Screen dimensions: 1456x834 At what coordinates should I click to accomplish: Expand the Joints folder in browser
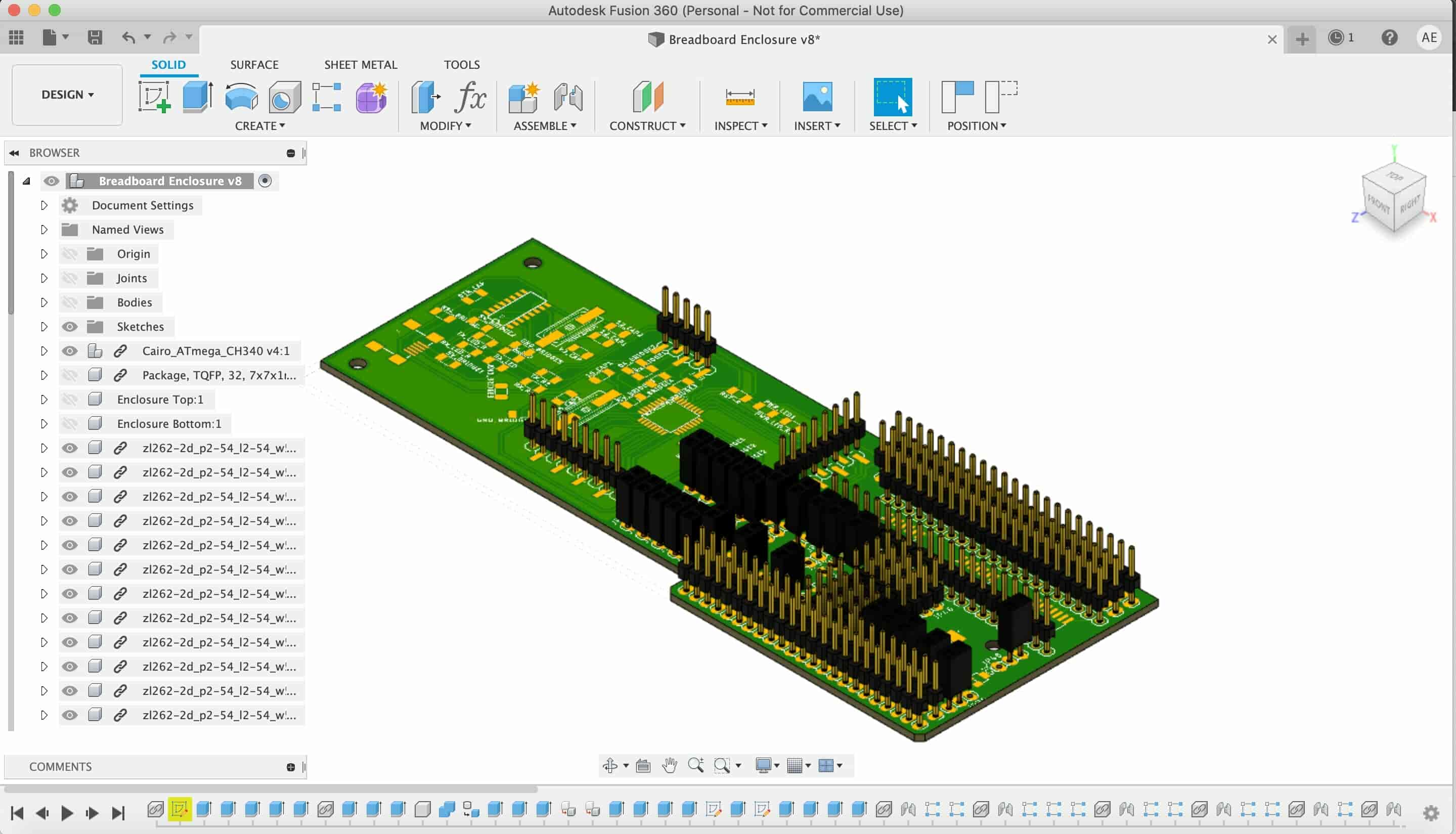pyautogui.click(x=43, y=277)
